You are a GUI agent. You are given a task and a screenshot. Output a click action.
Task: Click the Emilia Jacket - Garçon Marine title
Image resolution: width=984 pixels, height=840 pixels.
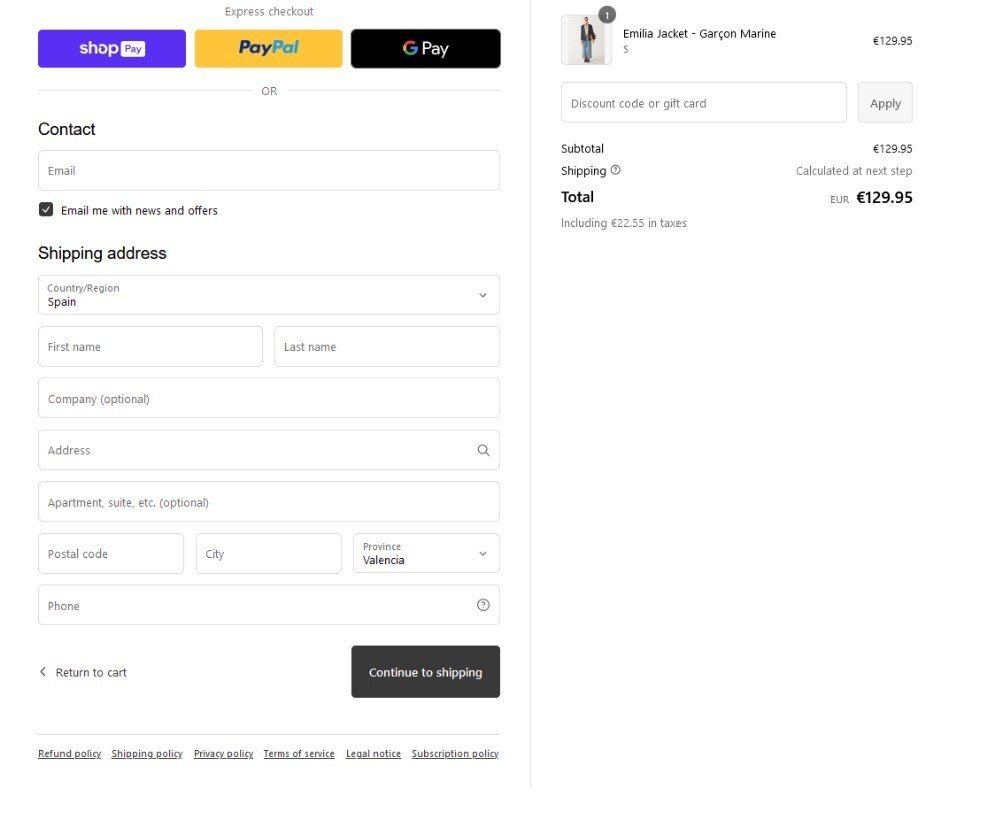coord(699,34)
